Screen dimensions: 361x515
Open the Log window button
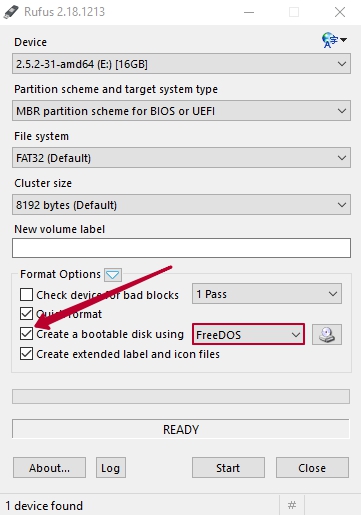pyautogui.click(x=111, y=468)
